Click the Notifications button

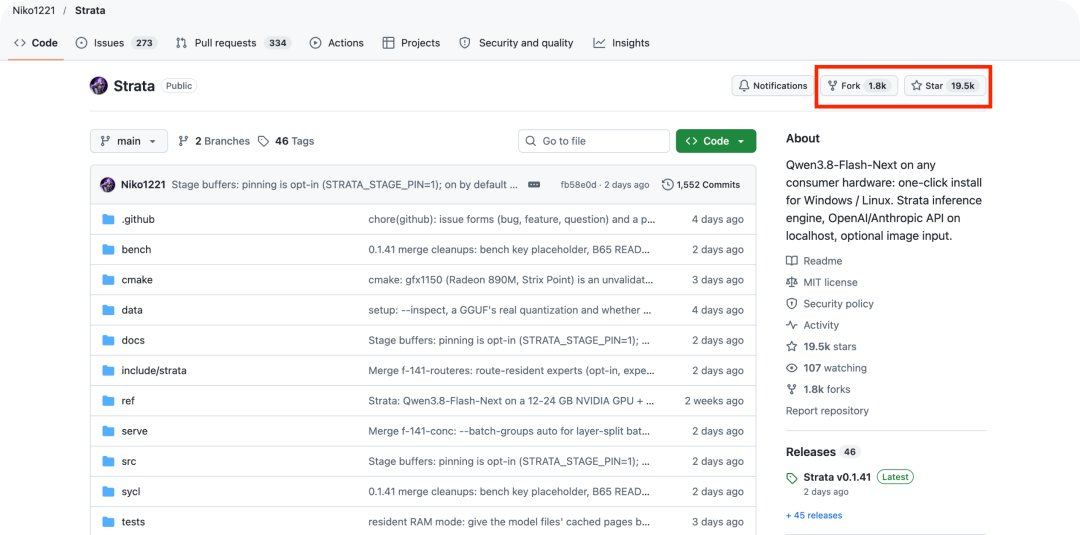(773, 86)
